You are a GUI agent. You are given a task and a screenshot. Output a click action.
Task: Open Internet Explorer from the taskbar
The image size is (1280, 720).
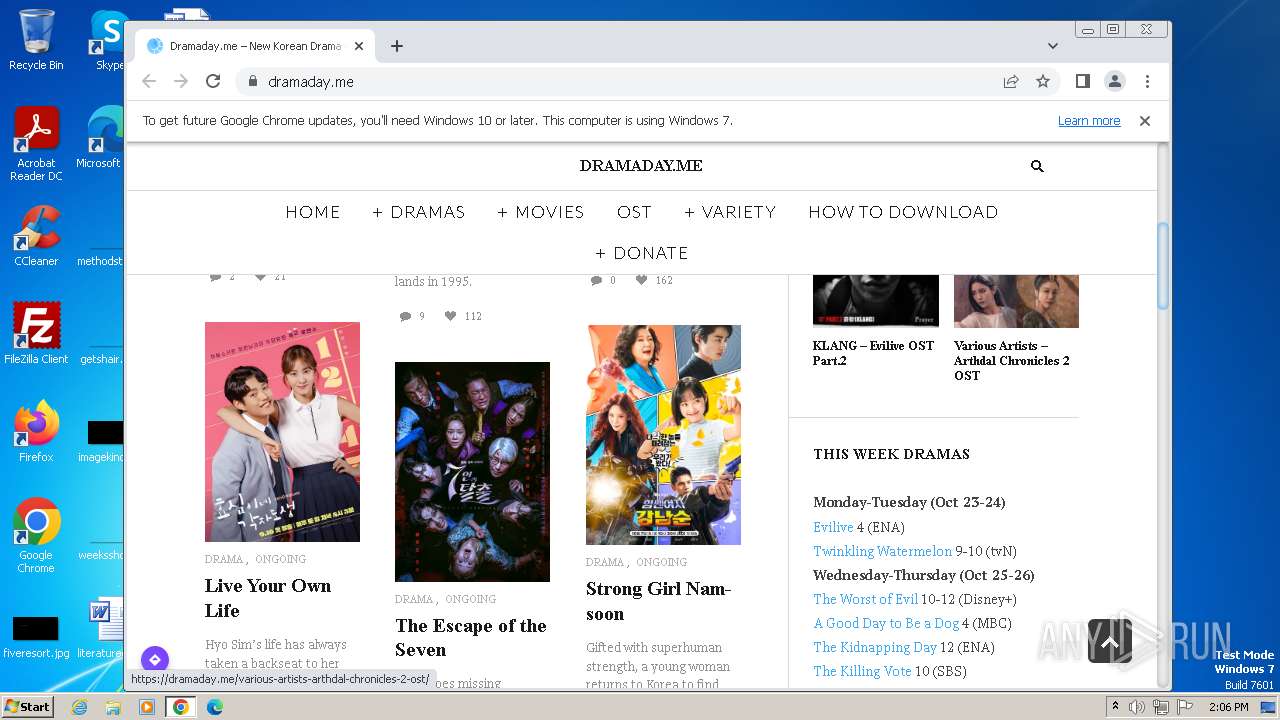79,707
